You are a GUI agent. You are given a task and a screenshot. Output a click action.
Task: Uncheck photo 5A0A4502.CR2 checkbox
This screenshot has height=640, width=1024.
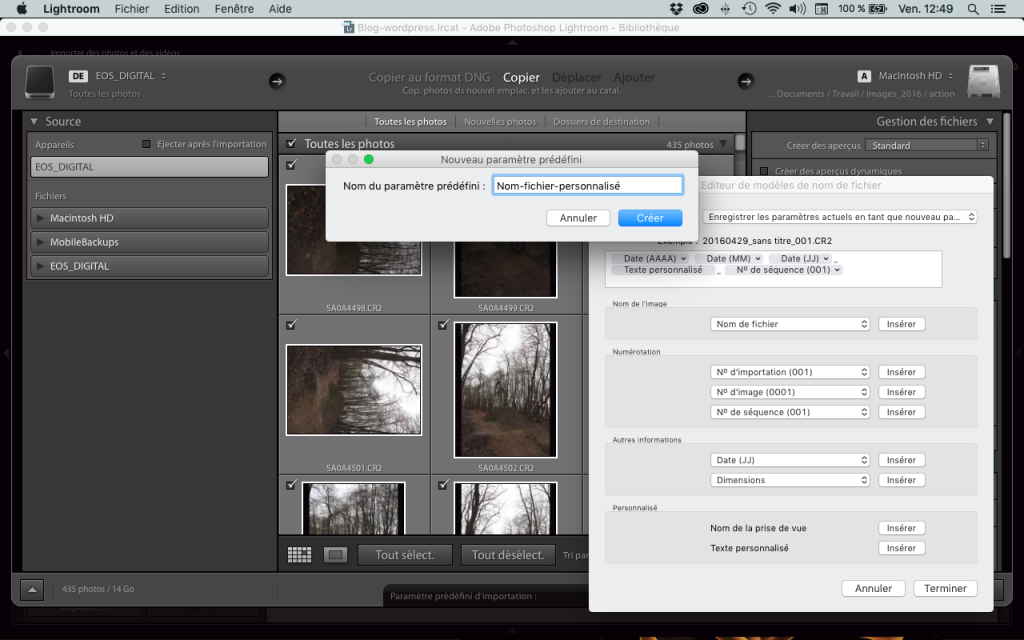tap(443, 324)
